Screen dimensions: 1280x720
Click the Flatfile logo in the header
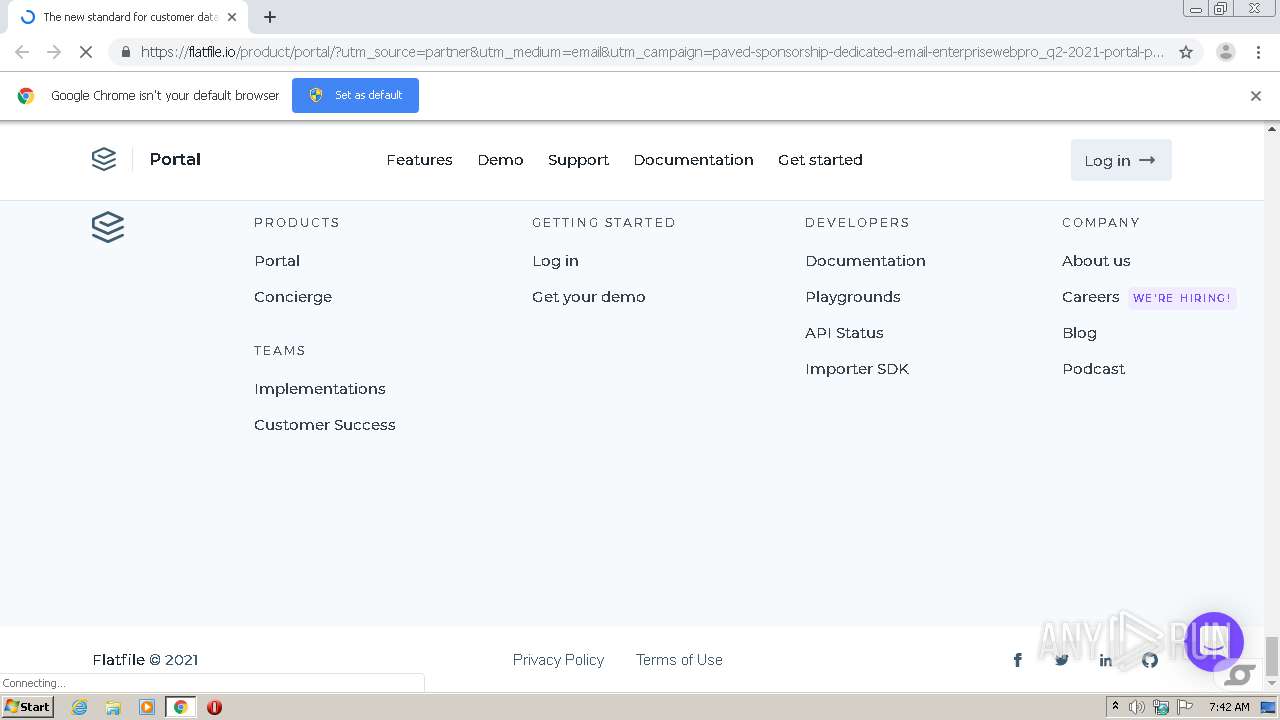pos(104,159)
